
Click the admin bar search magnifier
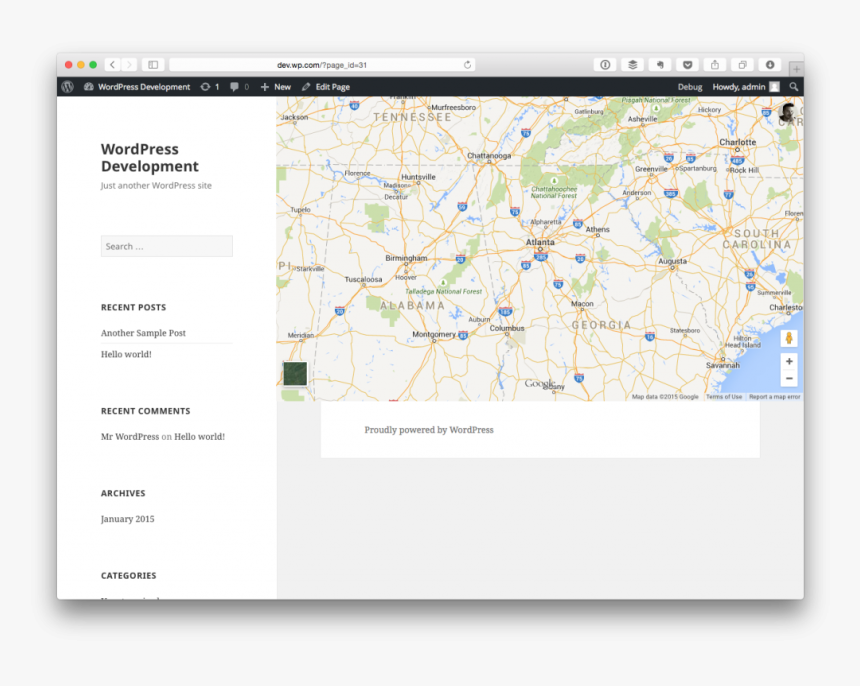[x=794, y=87]
